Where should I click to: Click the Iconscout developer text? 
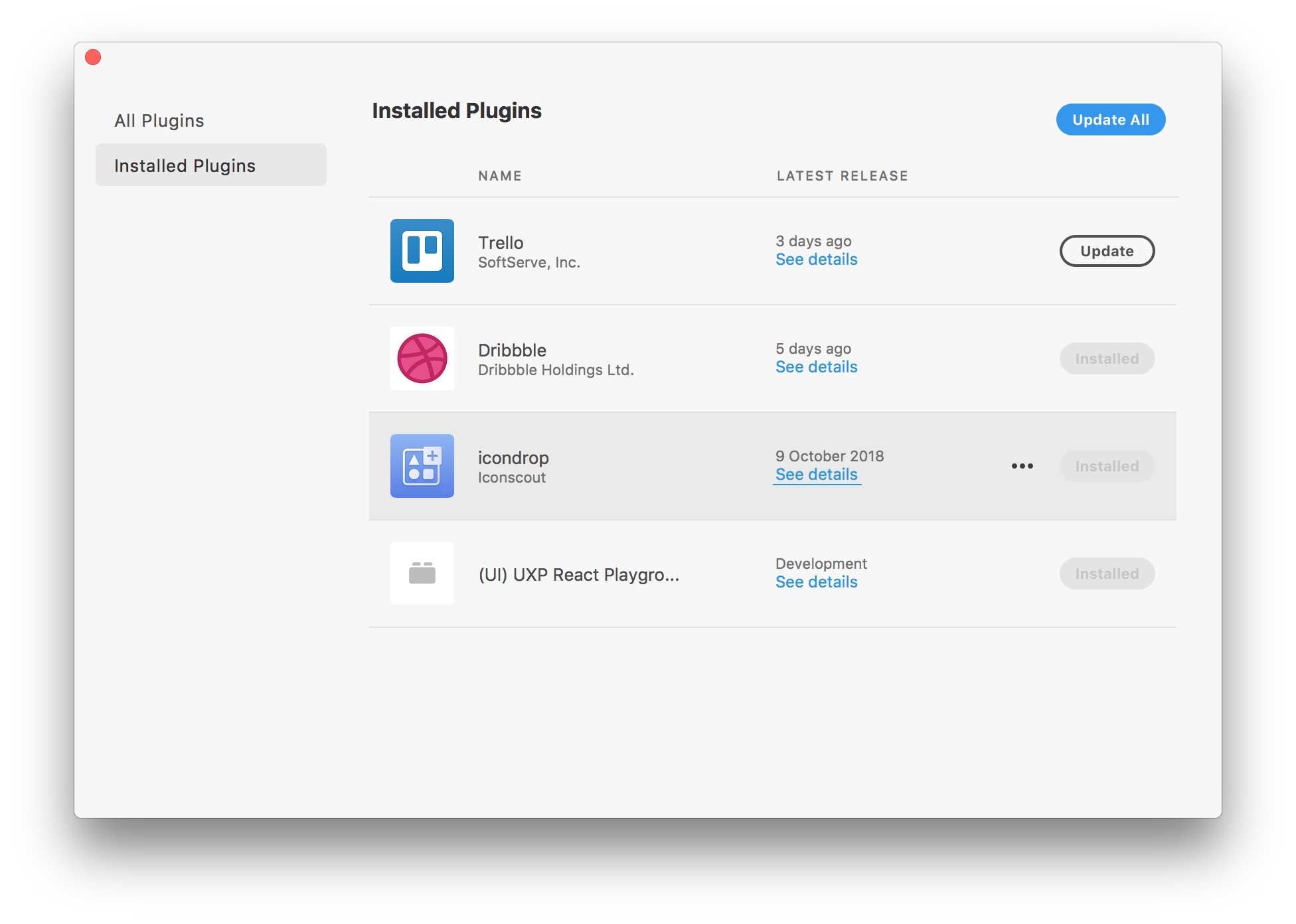point(512,478)
